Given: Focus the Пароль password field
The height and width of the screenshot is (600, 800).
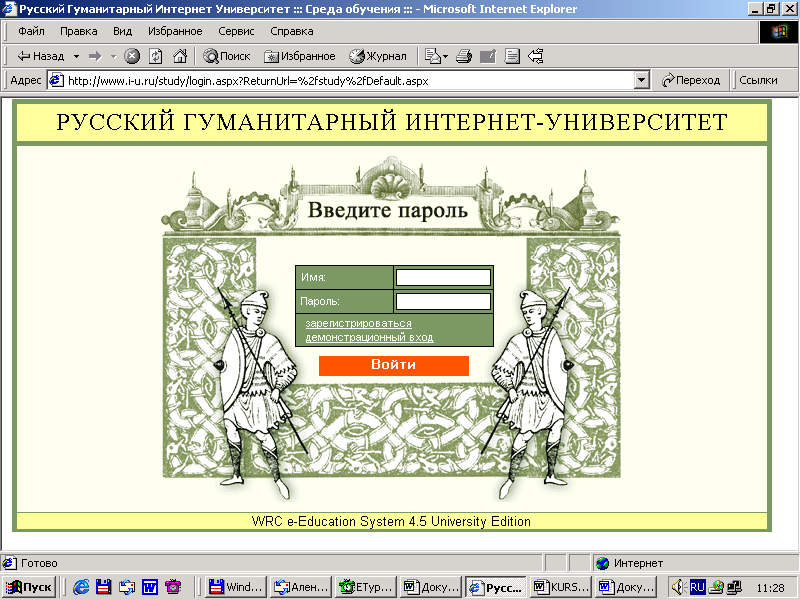Looking at the screenshot, I should [443, 301].
